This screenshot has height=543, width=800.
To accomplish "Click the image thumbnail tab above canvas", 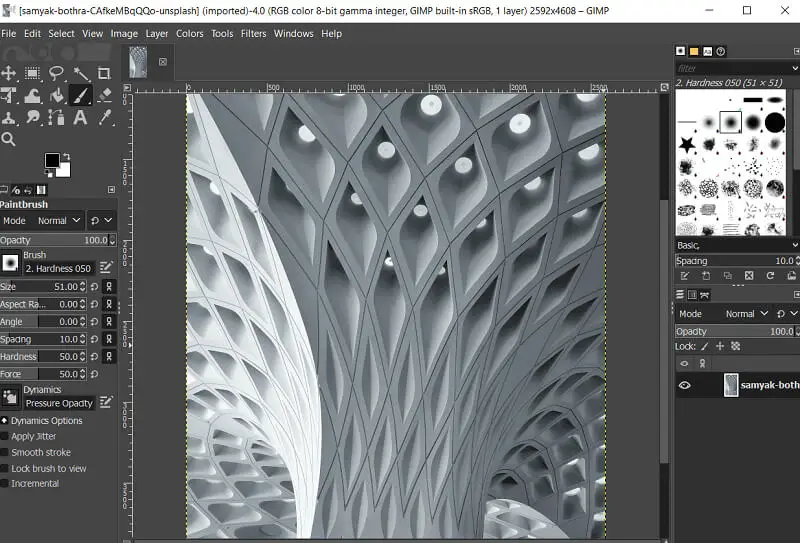I will (x=138, y=62).
